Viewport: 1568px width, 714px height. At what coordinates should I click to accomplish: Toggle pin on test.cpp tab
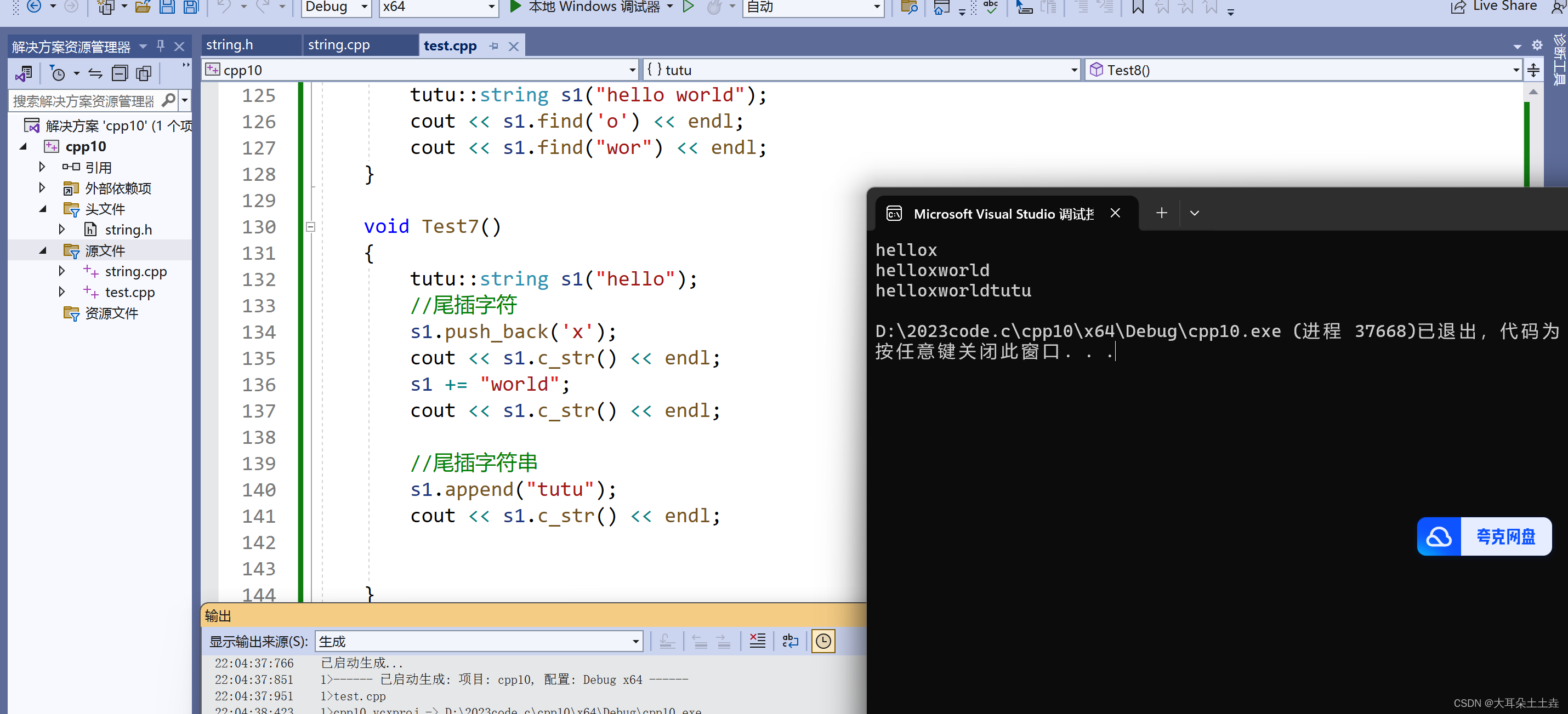pyautogui.click(x=493, y=46)
